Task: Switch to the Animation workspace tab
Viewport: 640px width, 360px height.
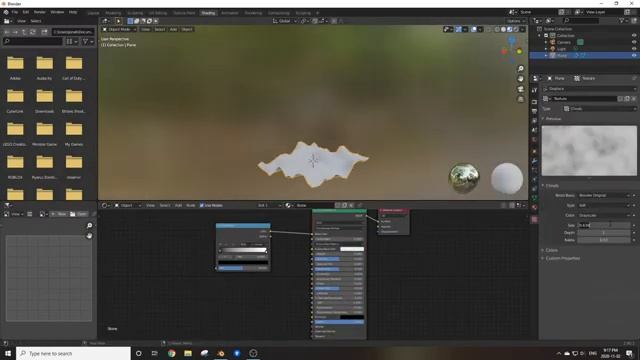Action: 230,13
